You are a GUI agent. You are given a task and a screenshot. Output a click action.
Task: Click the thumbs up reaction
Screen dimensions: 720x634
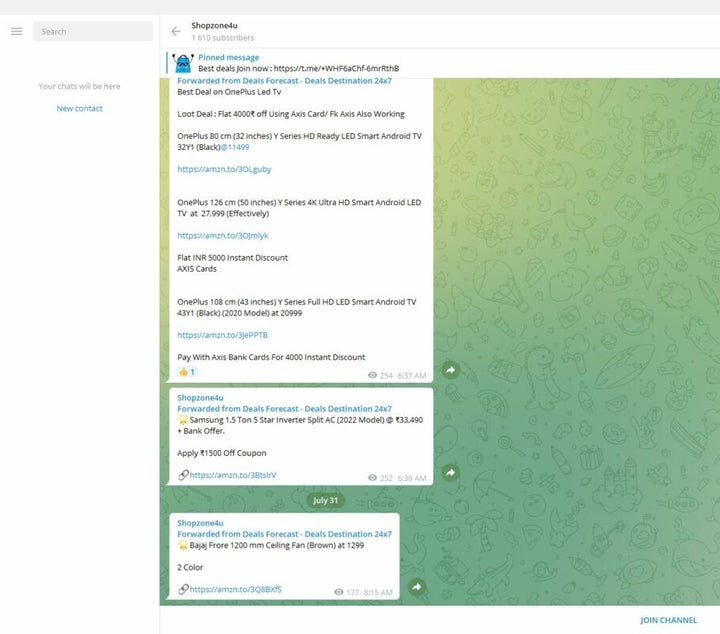click(x=186, y=372)
